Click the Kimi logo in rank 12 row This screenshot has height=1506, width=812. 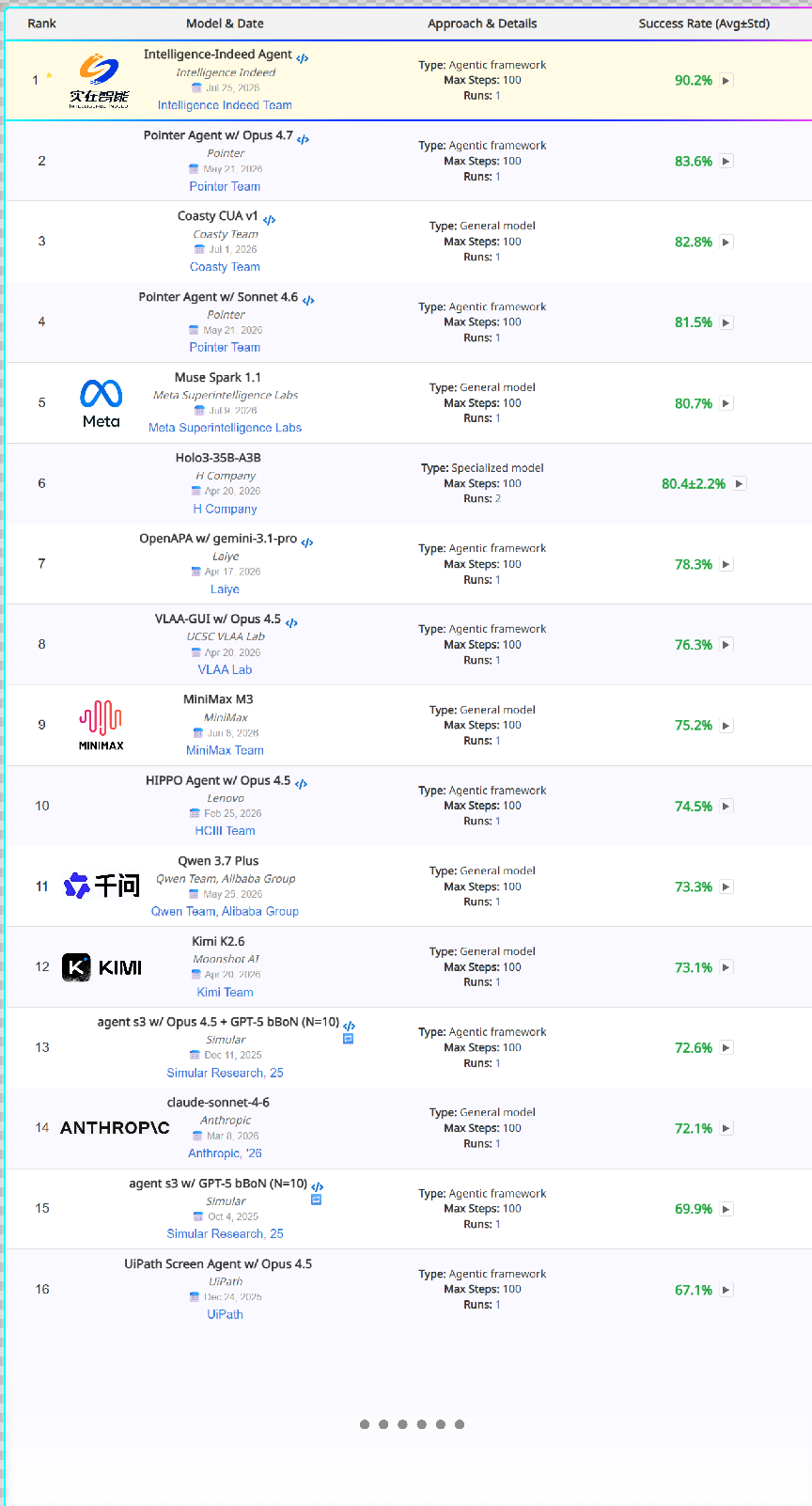pyautogui.click(x=102, y=967)
